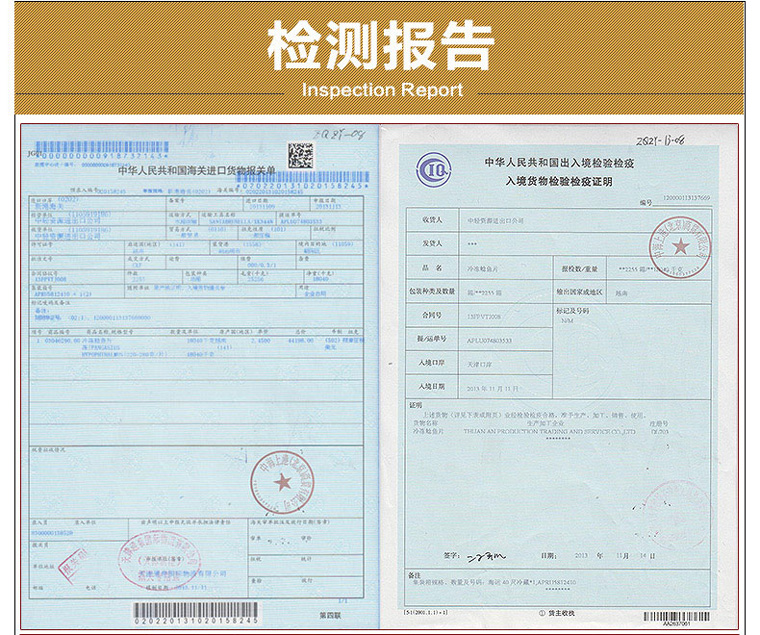Click the faded red seal near certificate signature
Image resolution: width=760 pixels, height=635 pixels.
pos(680,512)
